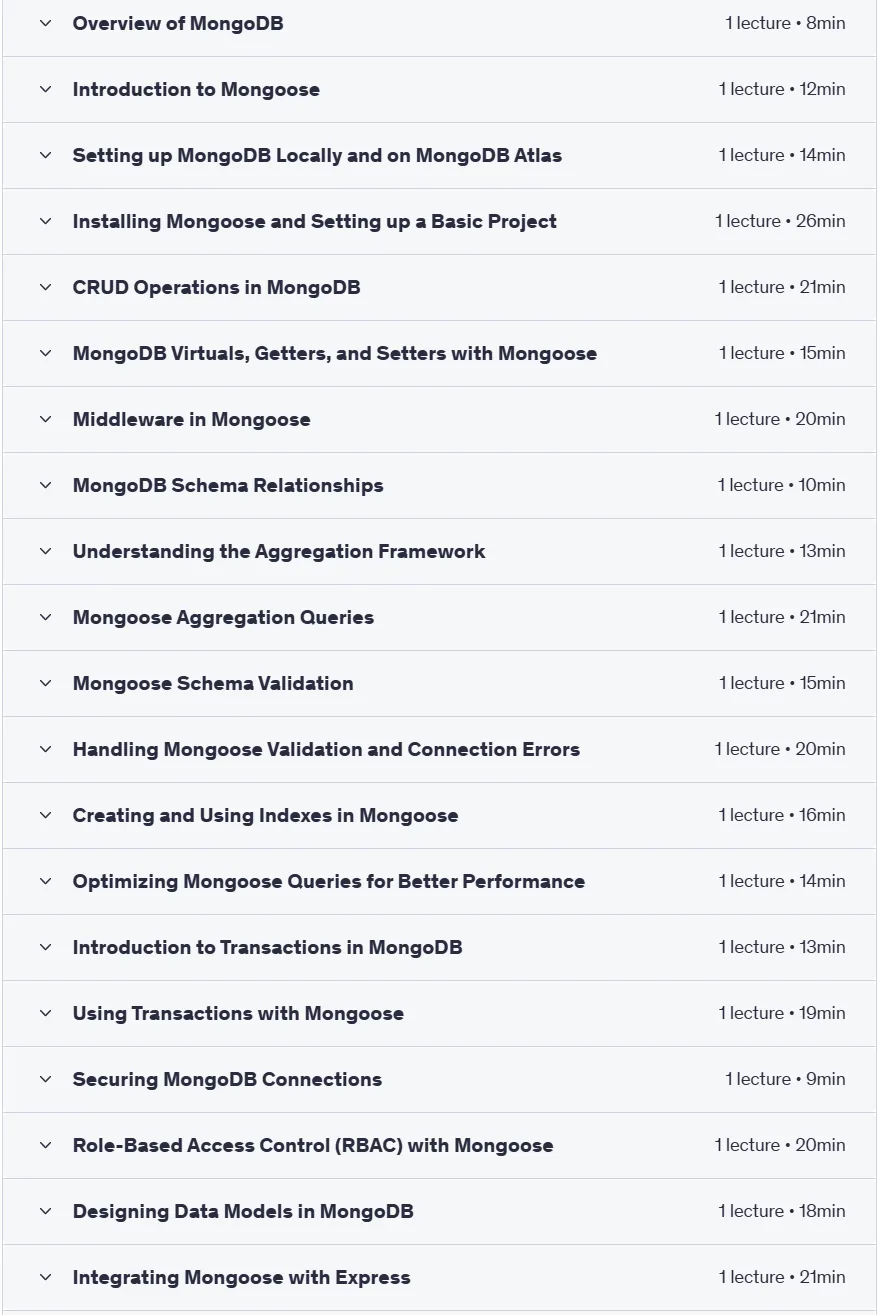
Task: Expand Using Transactions with Mongoose chevron
Action: (45, 1013)
